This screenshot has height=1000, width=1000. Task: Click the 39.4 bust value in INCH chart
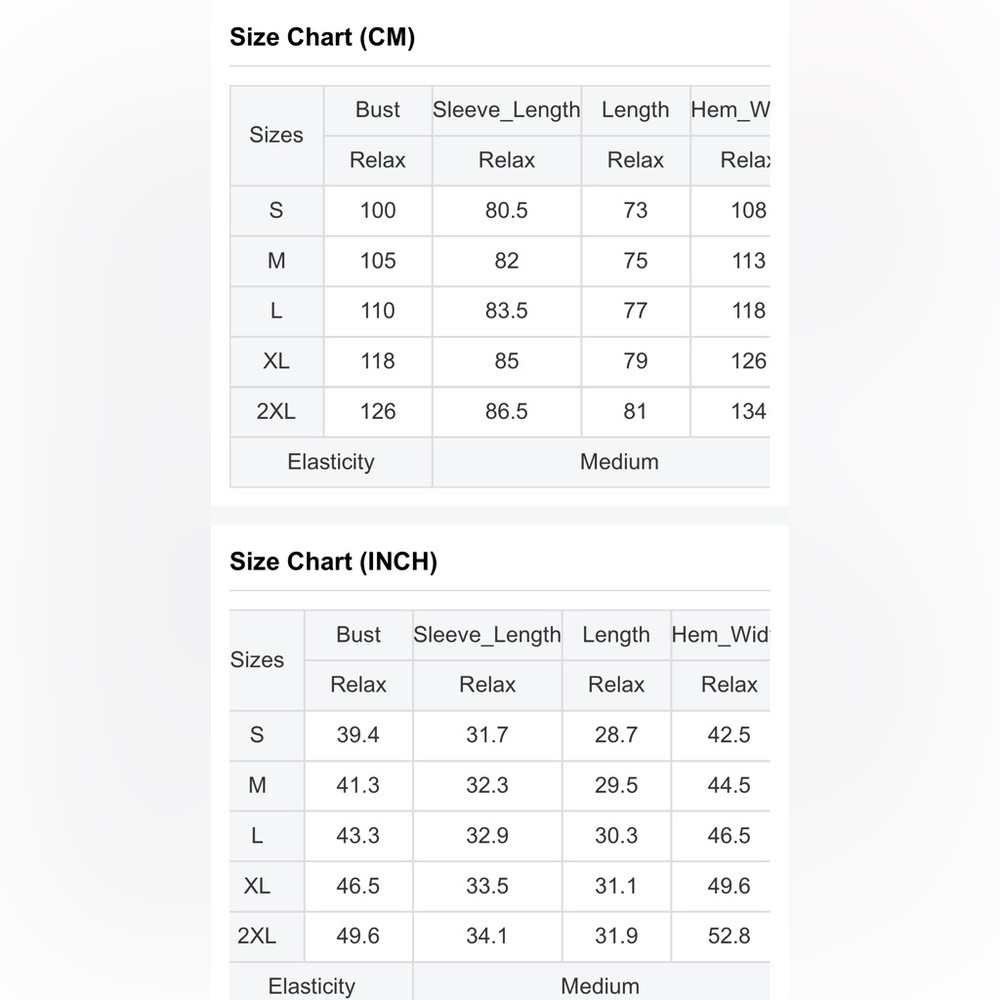[x=358, y=735]
